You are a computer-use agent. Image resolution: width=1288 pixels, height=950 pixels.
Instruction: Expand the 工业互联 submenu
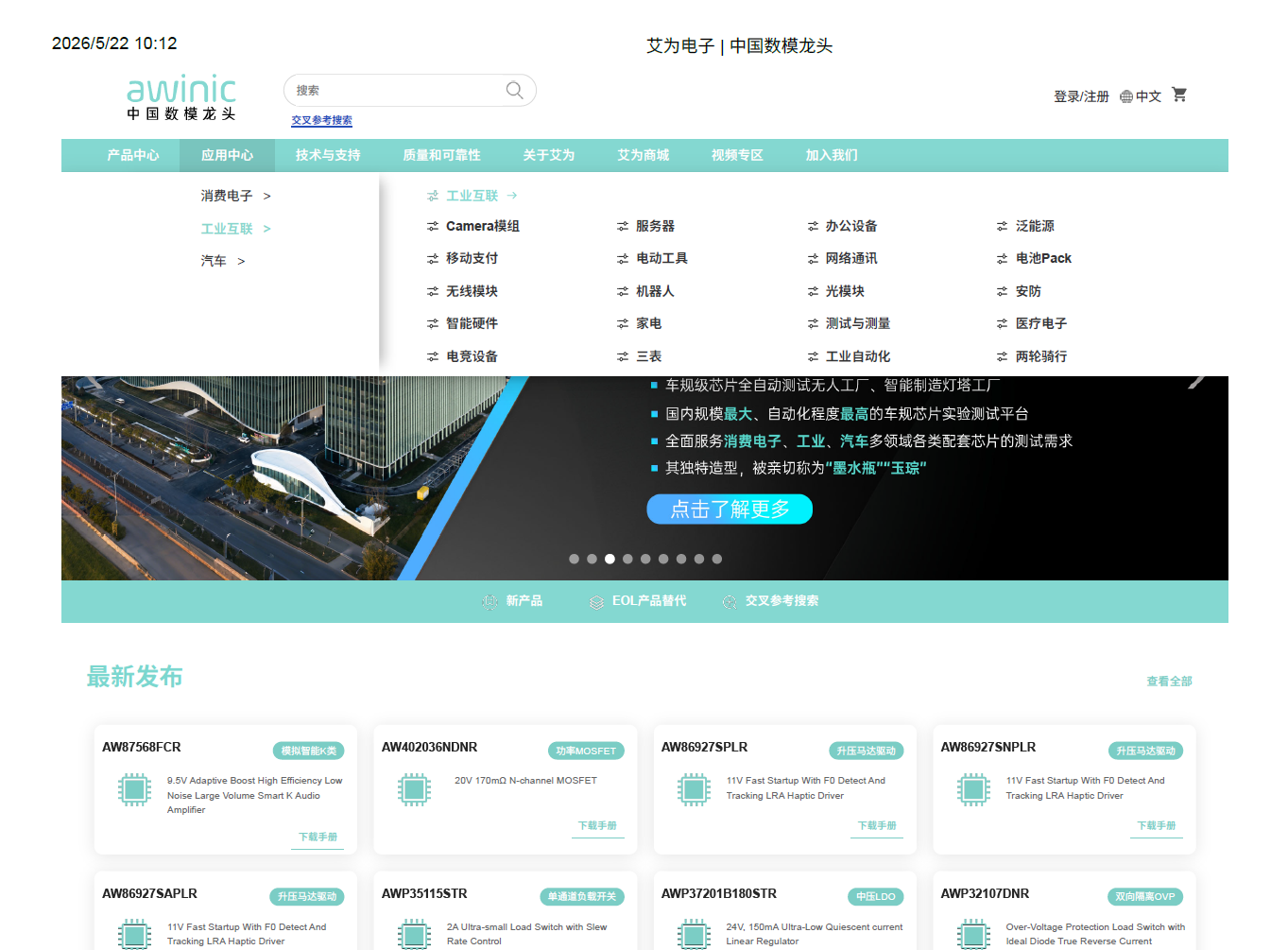[235, 229]
